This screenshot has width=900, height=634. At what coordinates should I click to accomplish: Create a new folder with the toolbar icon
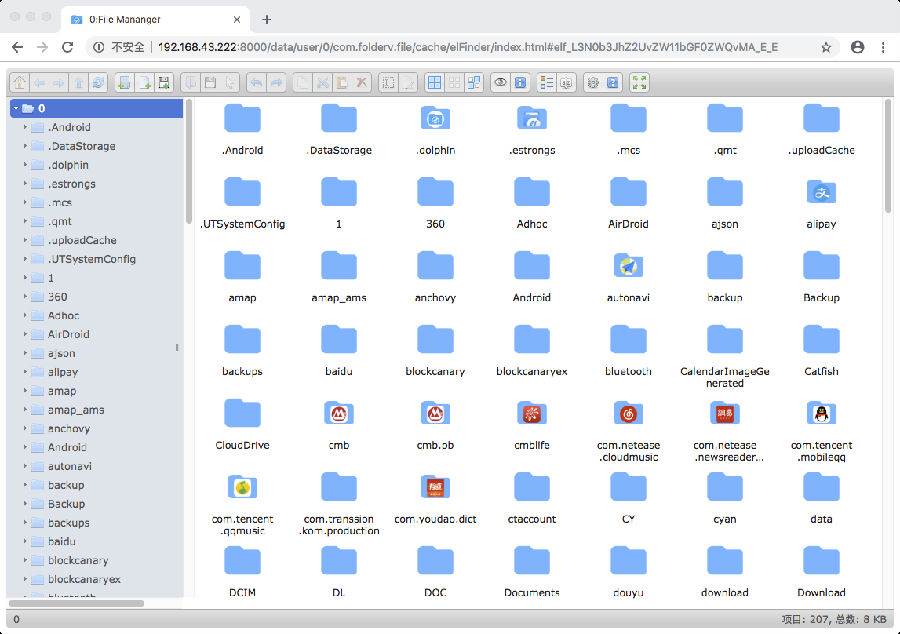click(124, 83)
